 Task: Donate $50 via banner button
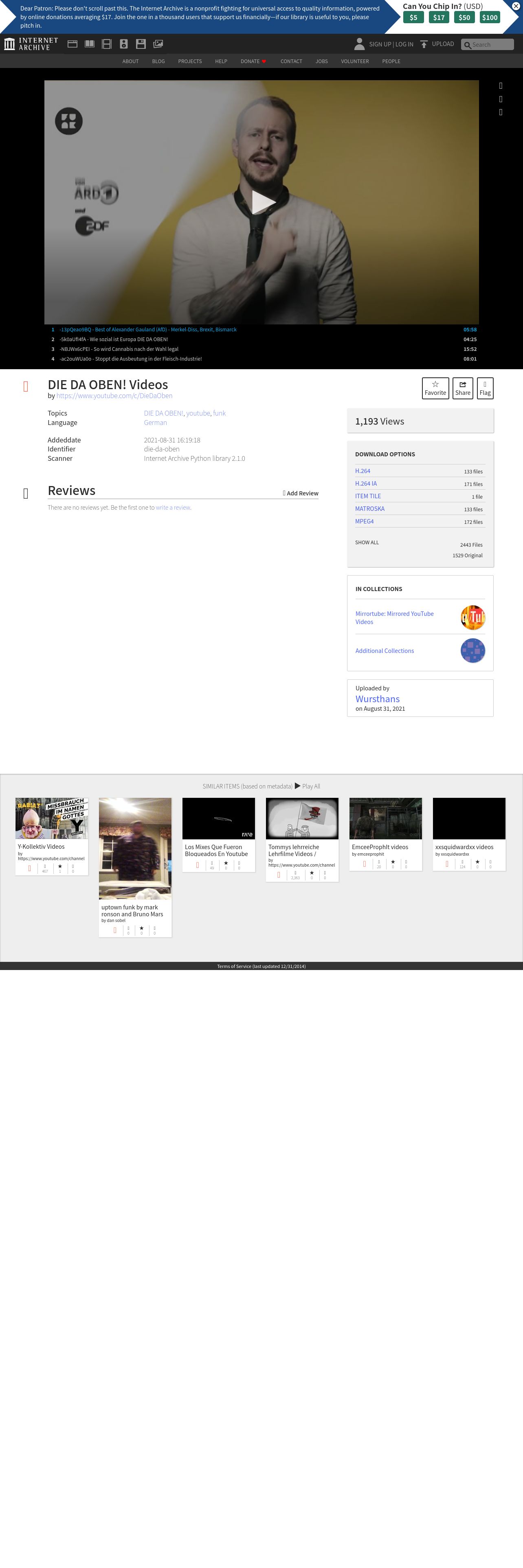pos(465,18)
